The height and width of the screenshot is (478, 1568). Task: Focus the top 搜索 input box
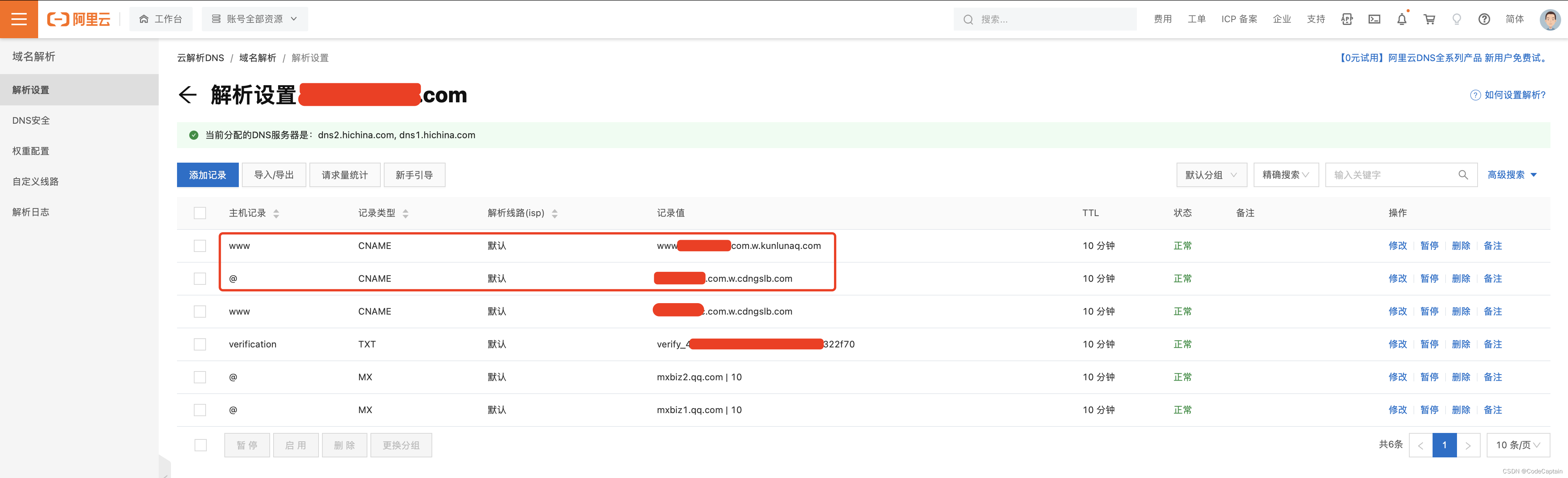pyautogui.click(x=1045, y=19)
